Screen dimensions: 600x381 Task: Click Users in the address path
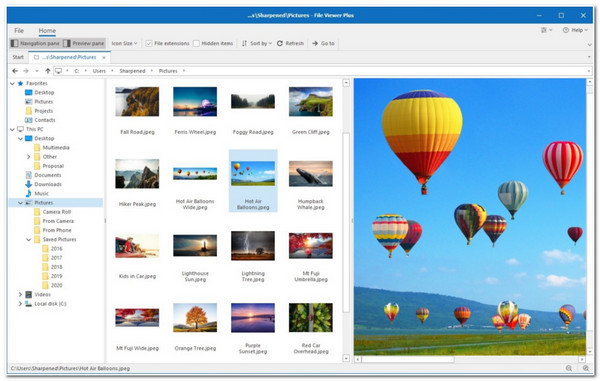99,71
